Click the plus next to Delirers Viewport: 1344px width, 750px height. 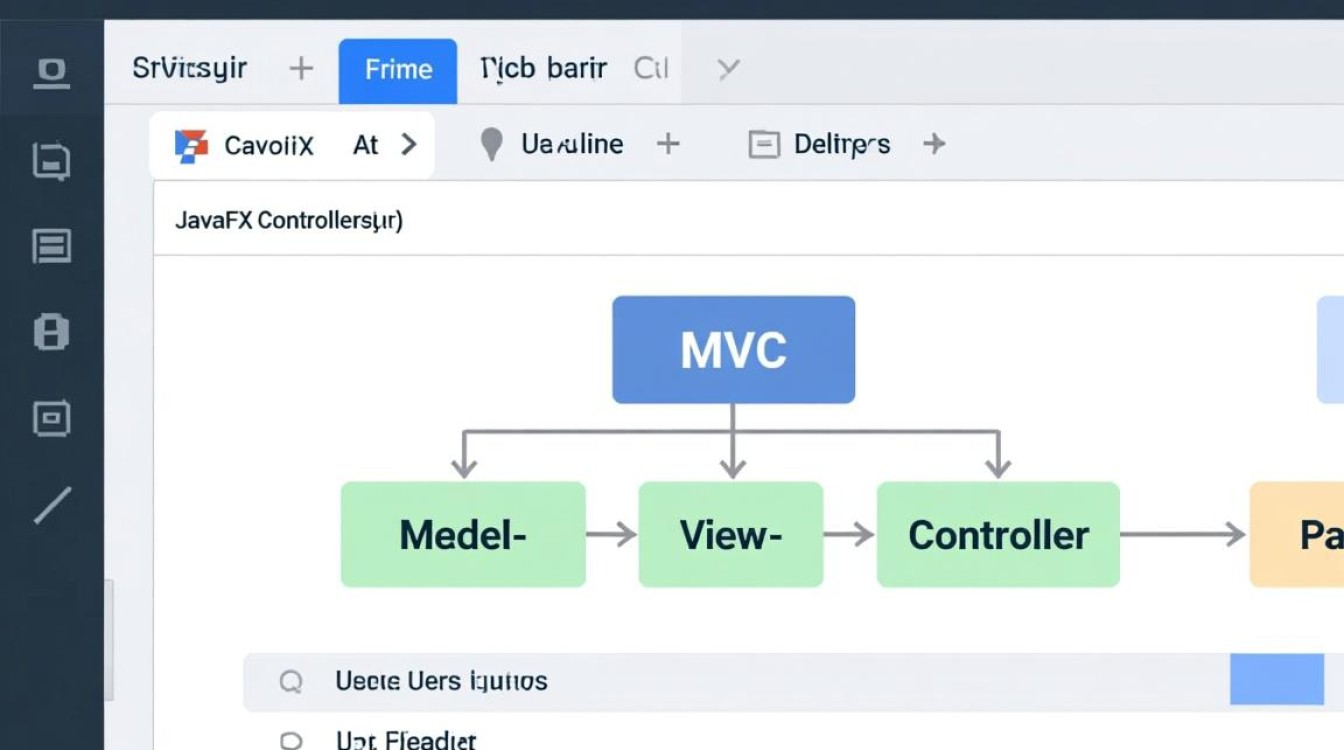(x=934, y=145)
